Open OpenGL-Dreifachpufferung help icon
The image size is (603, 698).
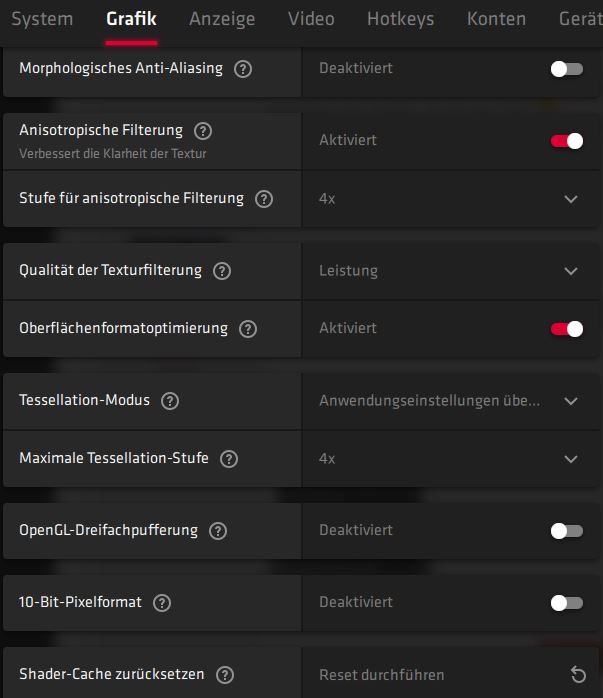click(x=218, y=531)
